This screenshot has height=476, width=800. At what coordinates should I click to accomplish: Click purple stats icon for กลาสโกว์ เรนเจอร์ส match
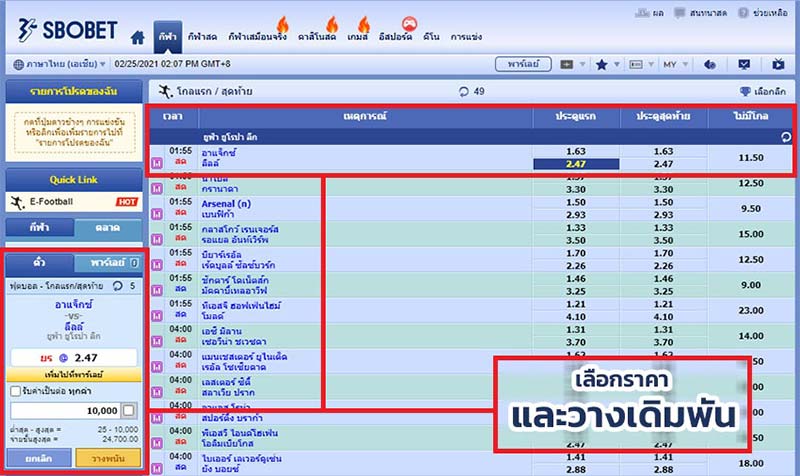tap(157, 239)
